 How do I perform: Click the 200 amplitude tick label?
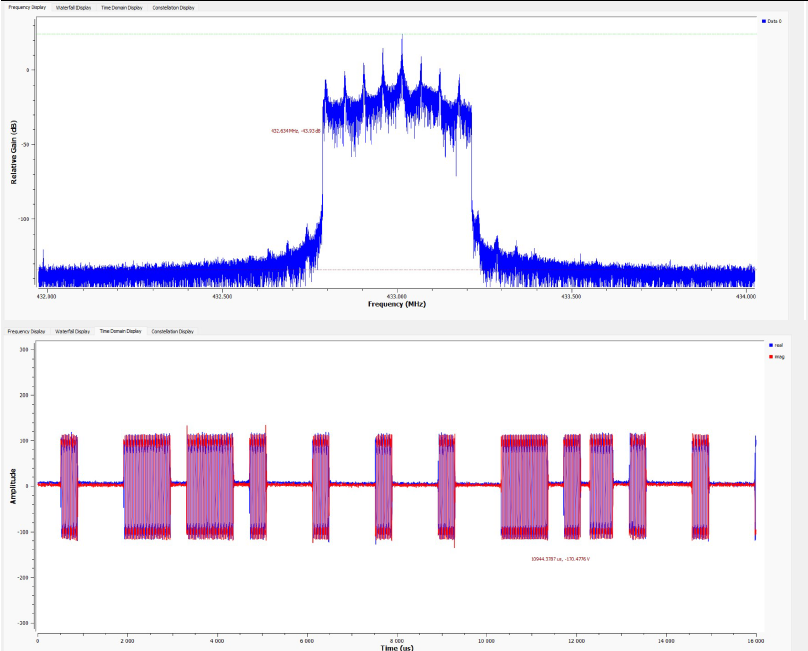coord(24,395)
